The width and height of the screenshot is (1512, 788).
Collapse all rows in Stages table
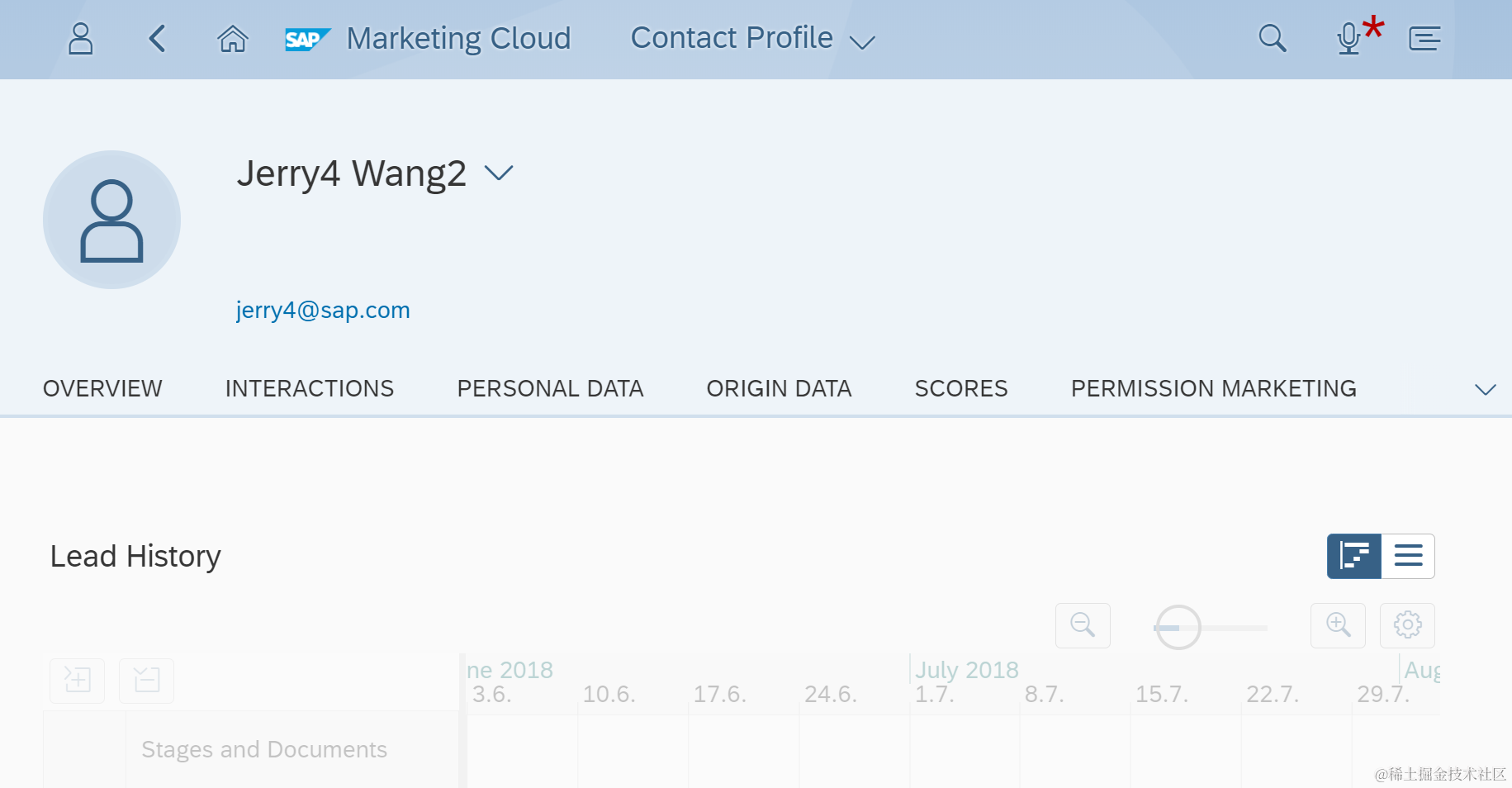tap(146, 681)
